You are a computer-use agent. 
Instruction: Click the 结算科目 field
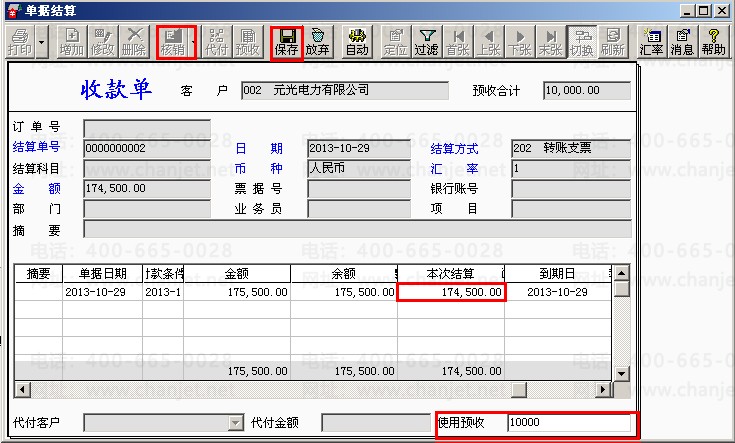pos(147,168)
